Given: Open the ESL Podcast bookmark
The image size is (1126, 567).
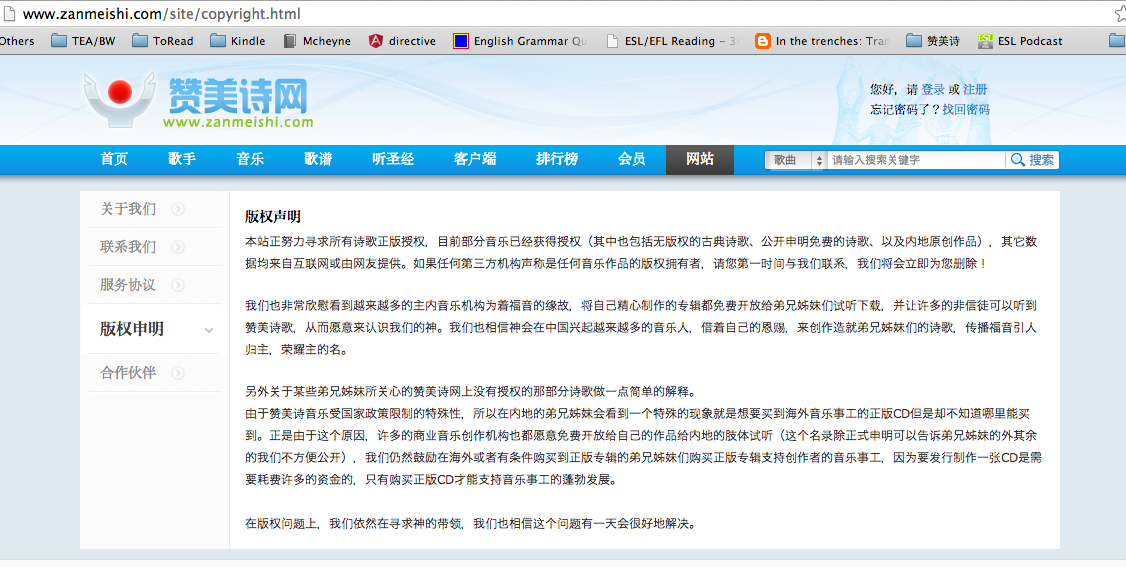Looking at the screenshot, I should click(1020, 41).
